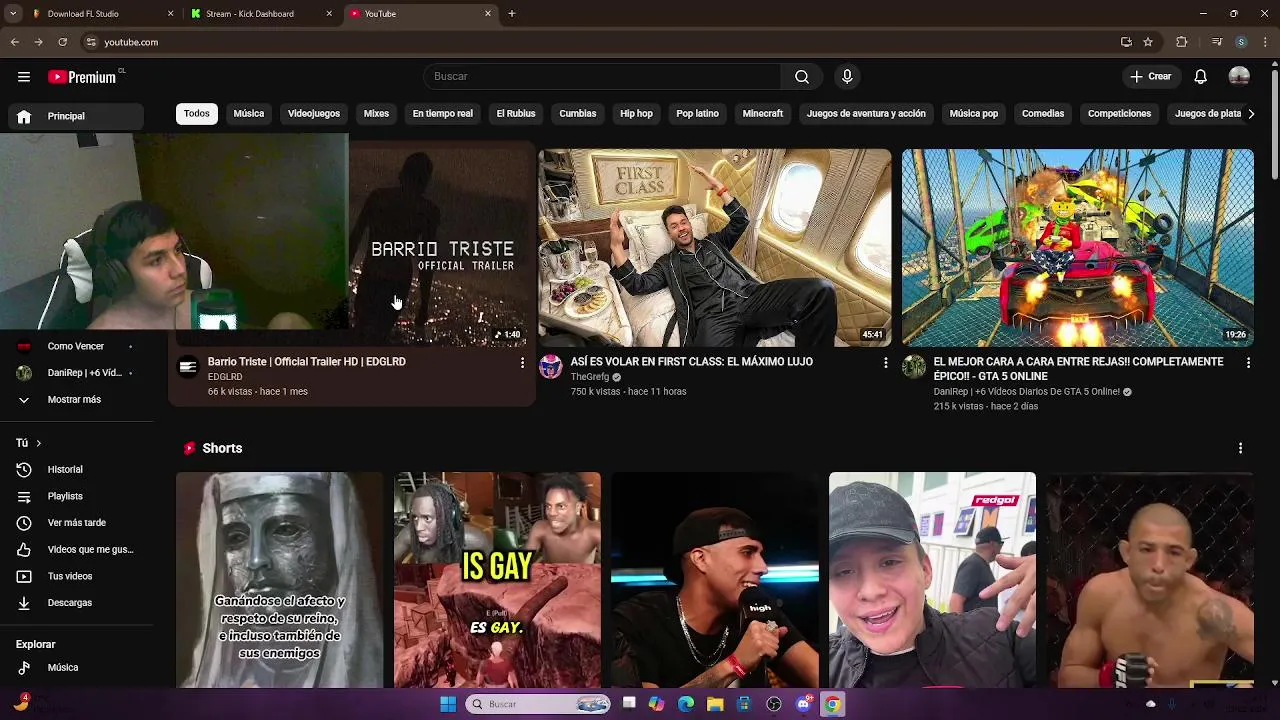This screenshot has height=720, width=1280.
Task: Click the TheGrefg channel name link
Action: click(x=590, y=377)
